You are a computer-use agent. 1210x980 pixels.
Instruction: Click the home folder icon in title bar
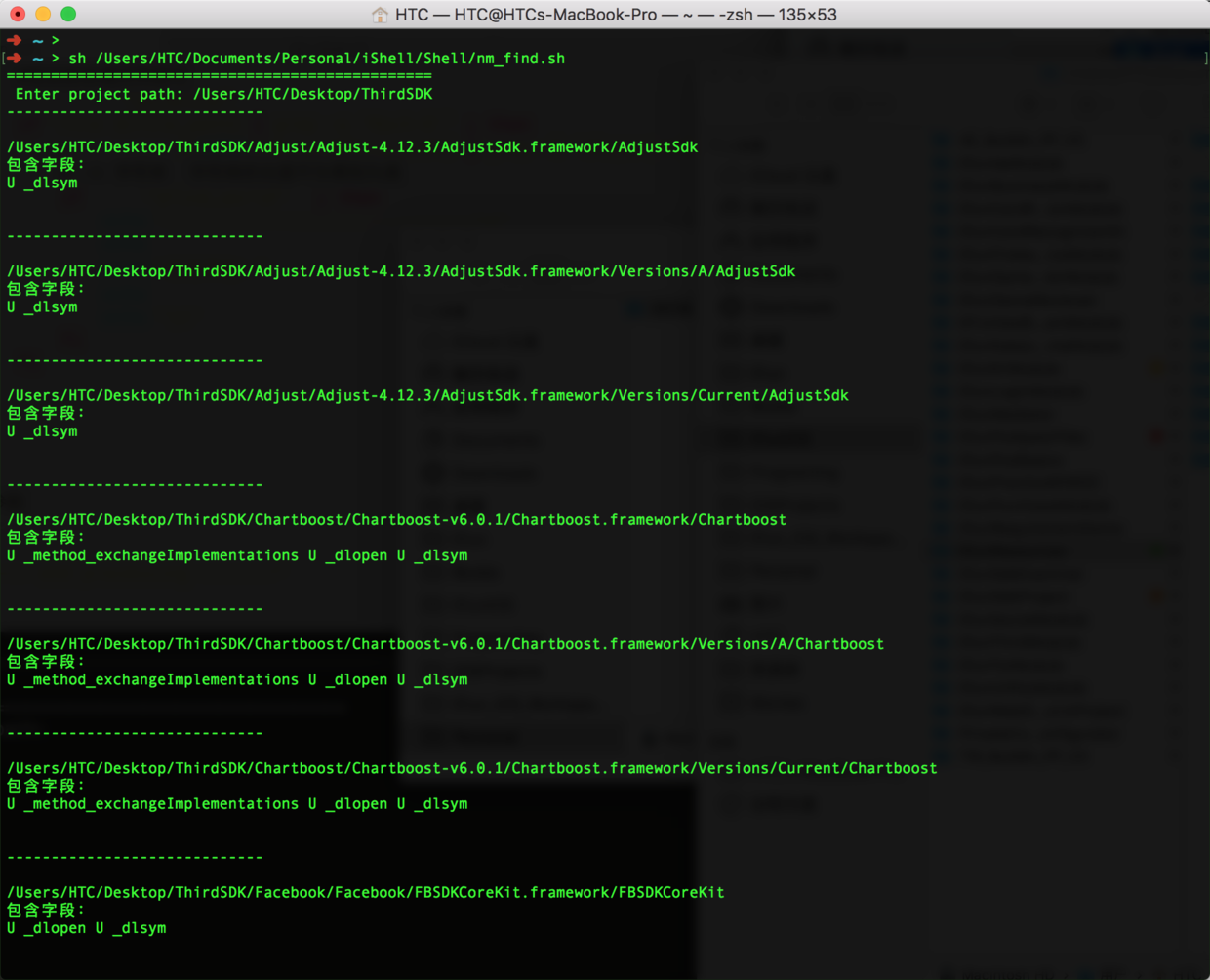pyautogui.click(x=381, y=15)
